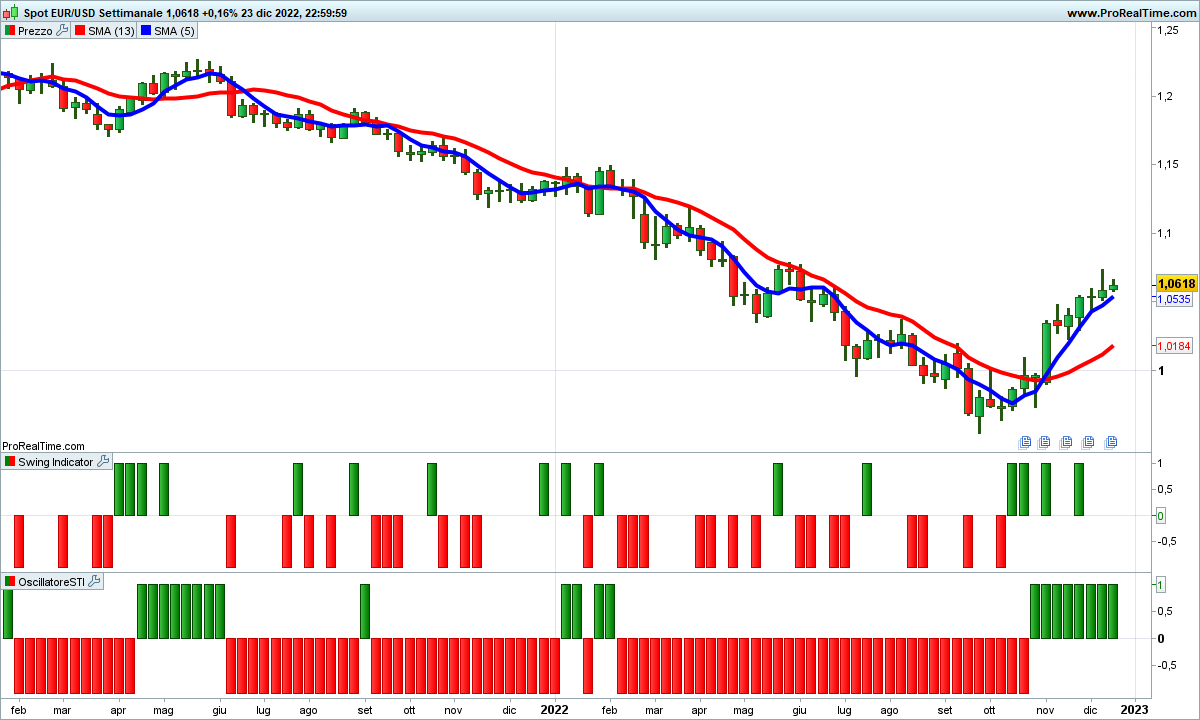Click the Swing Indicator wrench icon

click(103, 462)
